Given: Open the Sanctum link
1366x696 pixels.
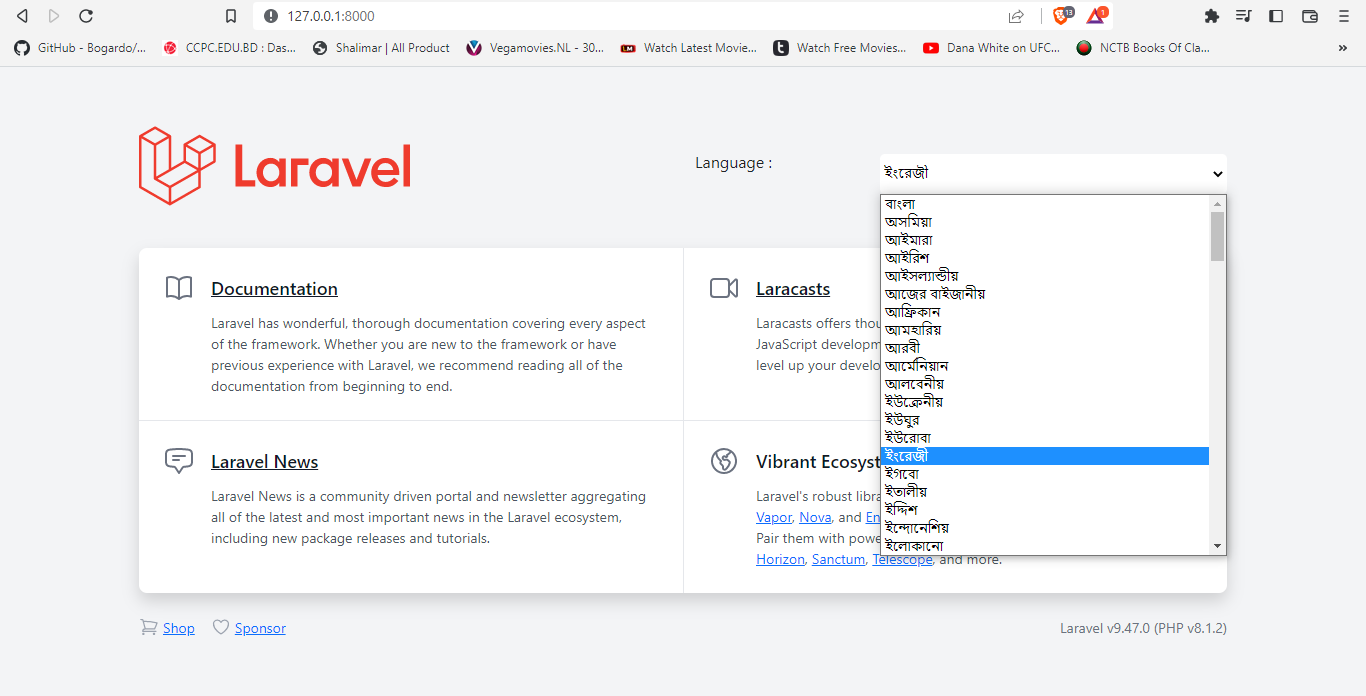Looking at the screenshot, I should [x=838, y=559].
